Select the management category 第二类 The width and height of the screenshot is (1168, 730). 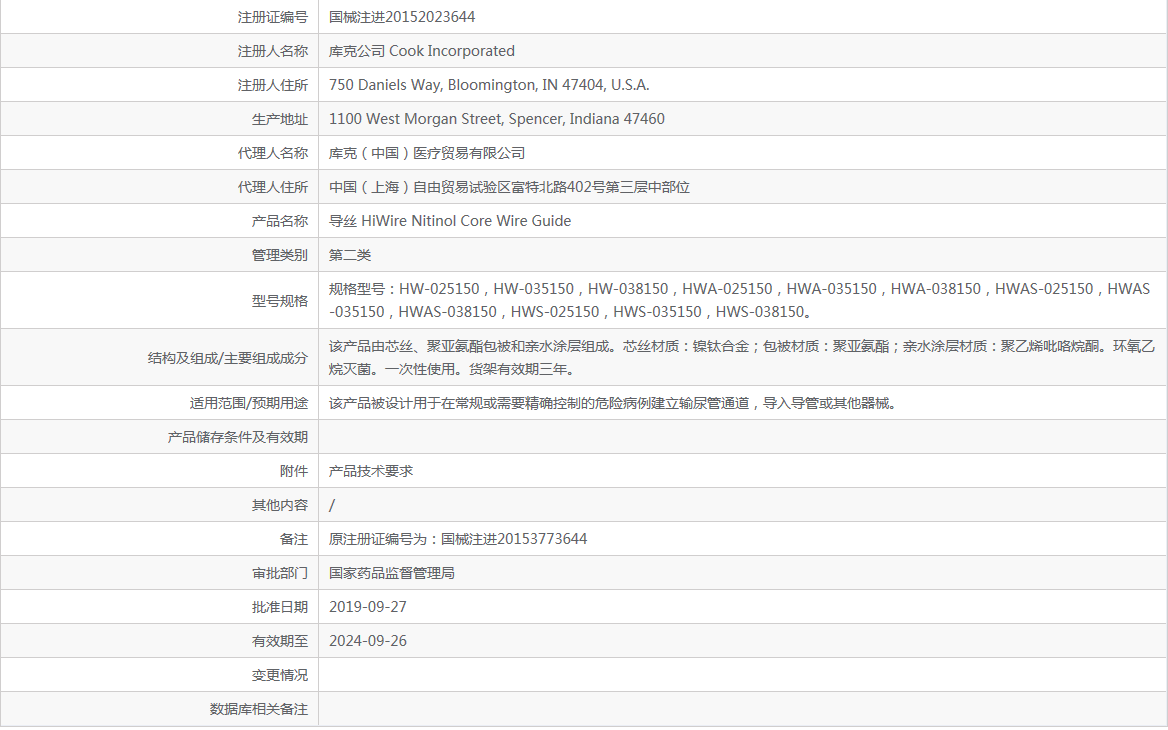click(x=350, y=254)
